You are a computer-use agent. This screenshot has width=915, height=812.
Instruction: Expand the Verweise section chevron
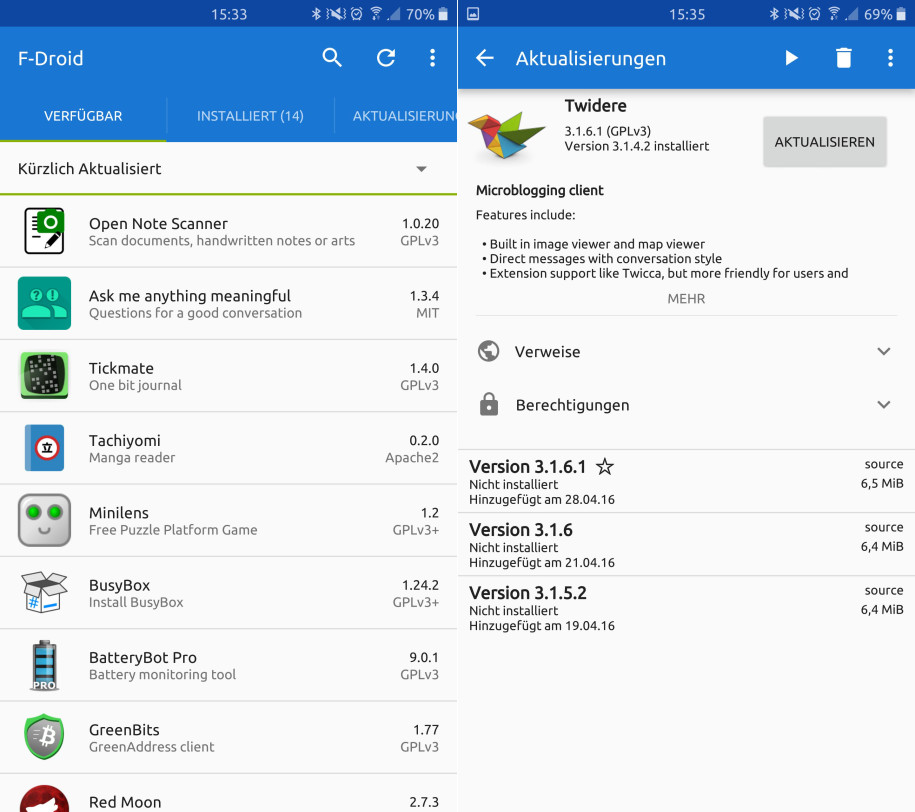point(884,351)
